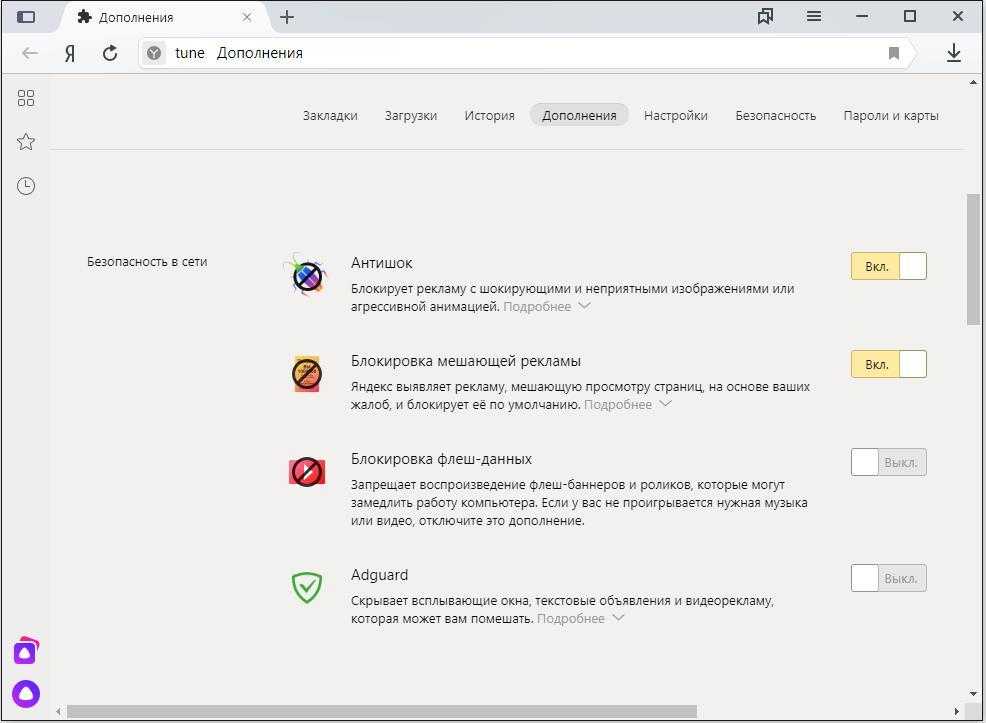Disable the Антишок extension toggle
The image size is (986, 723).
click(888, 266)
